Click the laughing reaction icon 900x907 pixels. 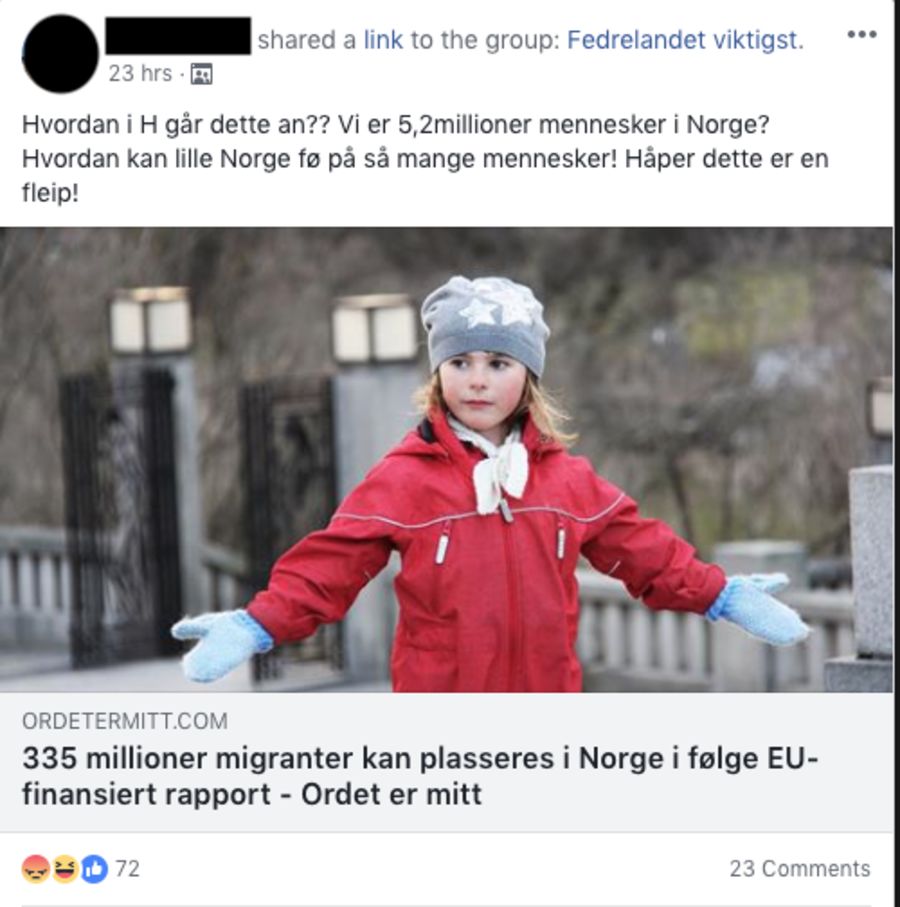coord(65,868)
